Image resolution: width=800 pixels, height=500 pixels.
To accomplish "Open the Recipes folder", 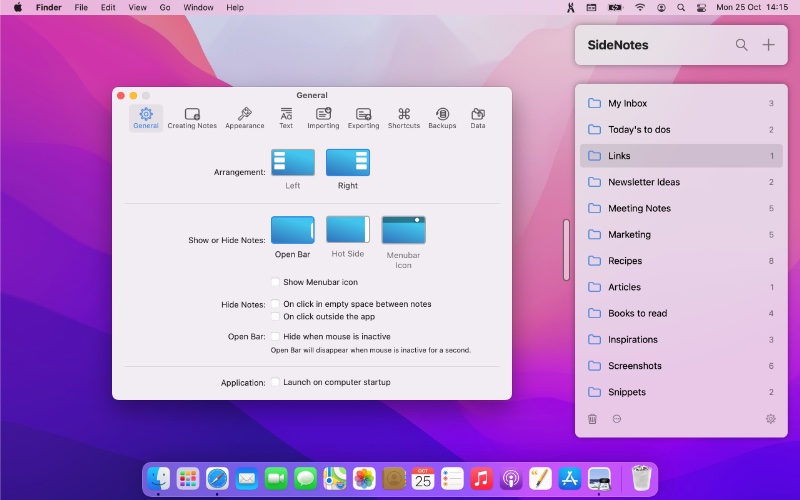I will (x=681, y=261).
